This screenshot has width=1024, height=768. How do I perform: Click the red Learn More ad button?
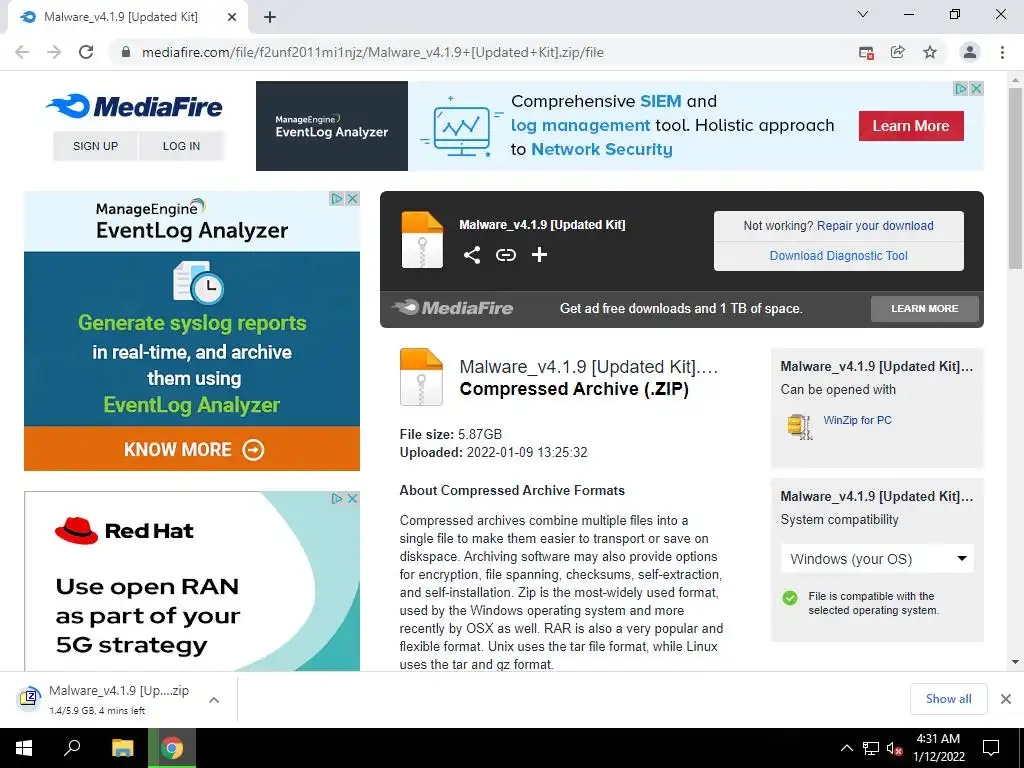coord(911,125)
